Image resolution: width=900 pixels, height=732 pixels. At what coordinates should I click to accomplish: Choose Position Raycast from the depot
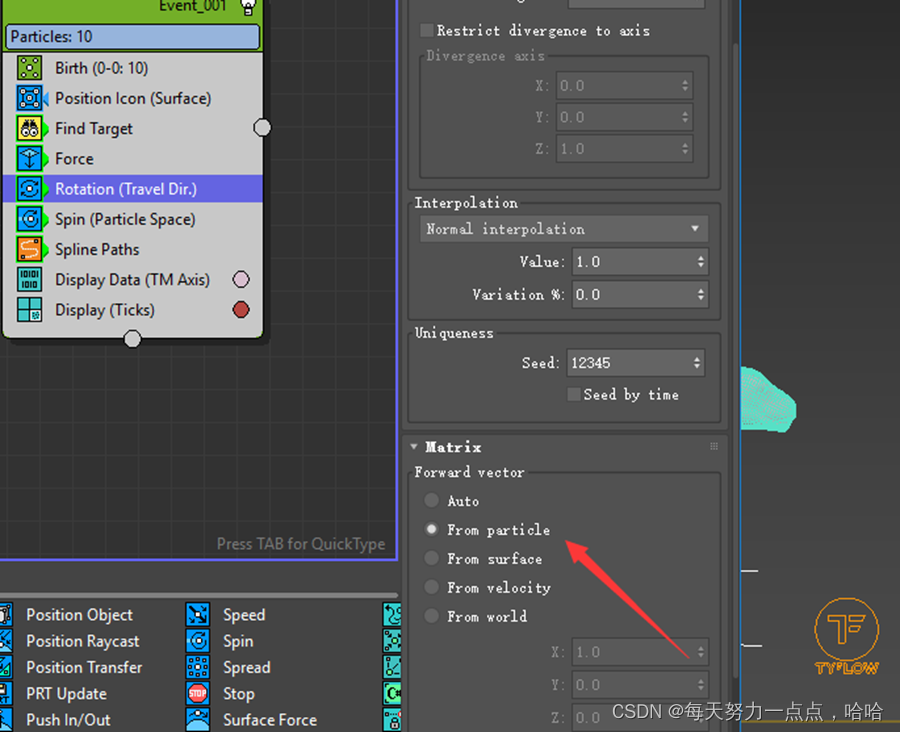tap(83, 641)
